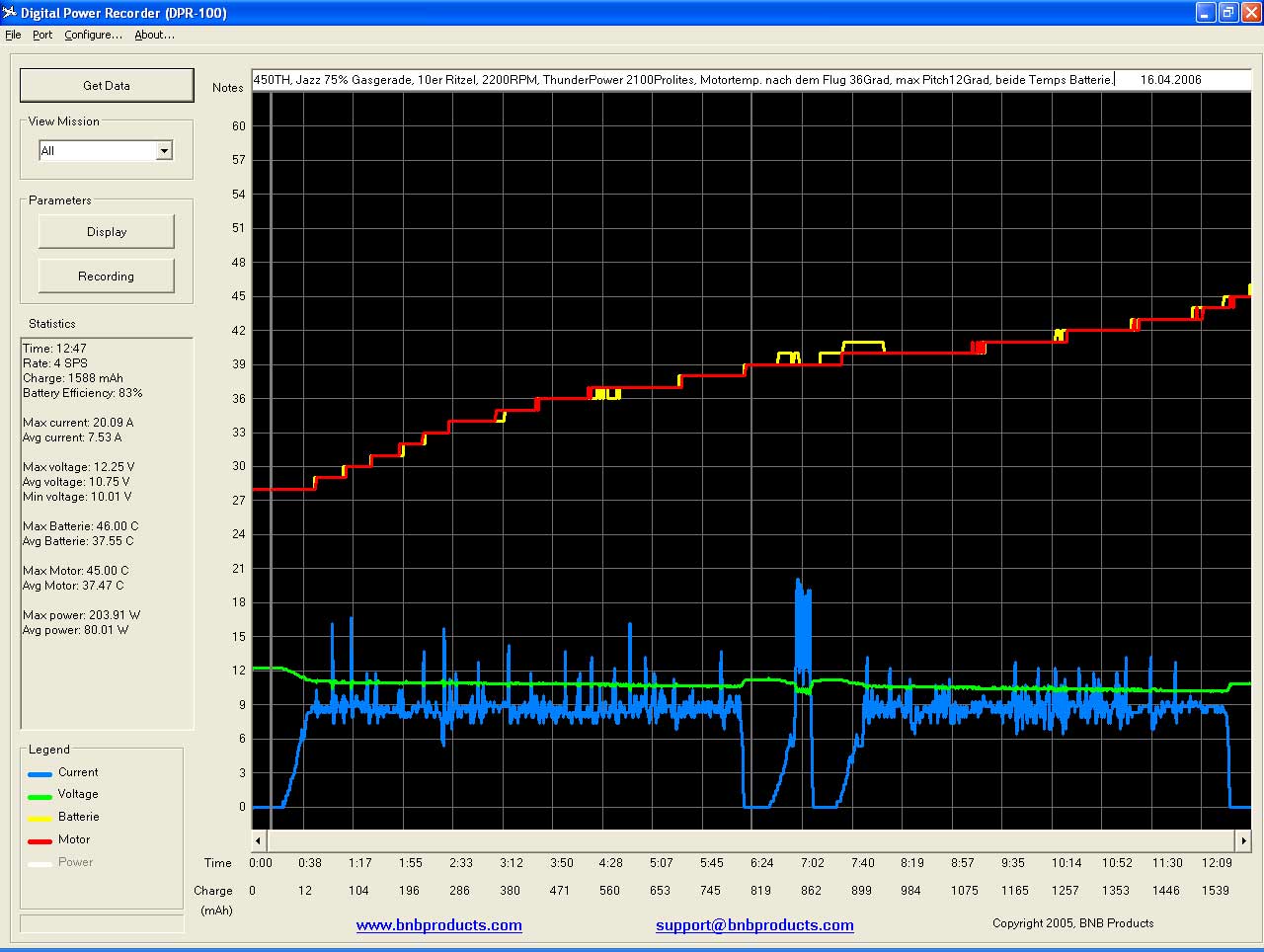Click the "Avg power: 80.01 W" statistic

point(76,630)
